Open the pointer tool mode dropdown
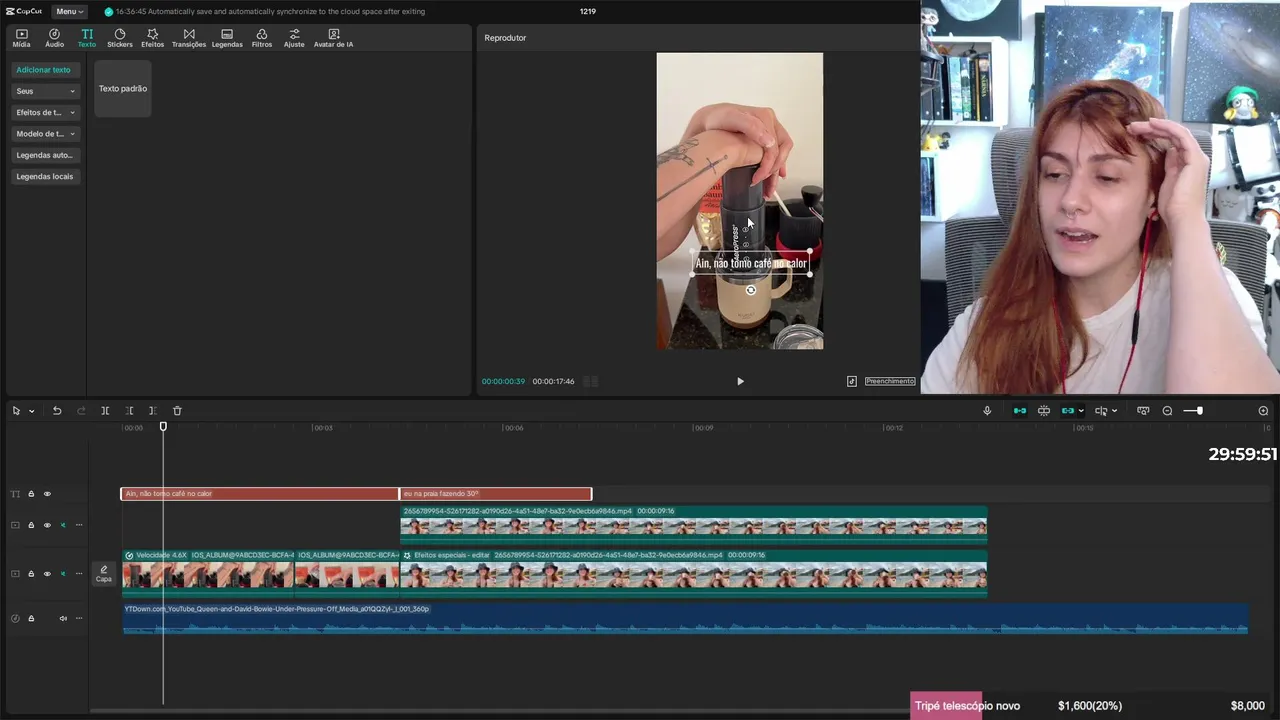The height and width of the screenshot is (720, 1280). (x=31, y=411)
